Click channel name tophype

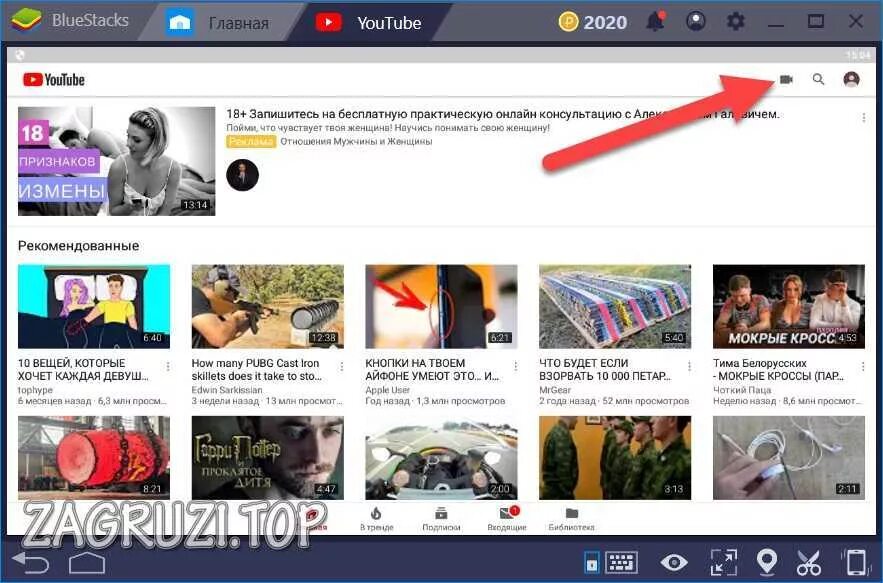[35, 390]
